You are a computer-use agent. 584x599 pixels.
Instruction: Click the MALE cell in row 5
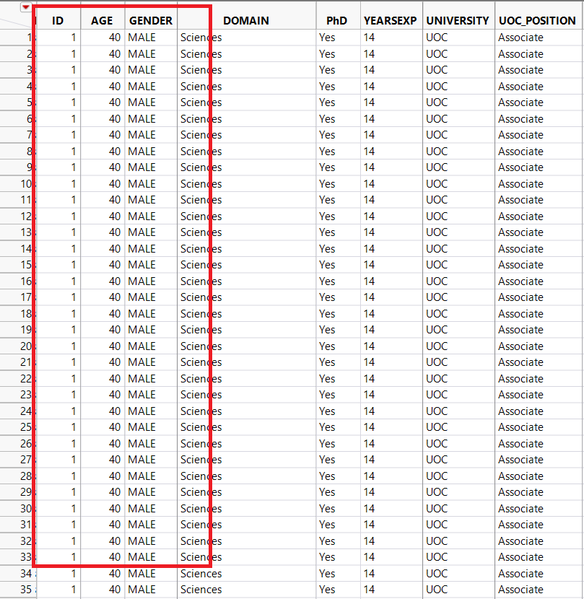(142, 102)
